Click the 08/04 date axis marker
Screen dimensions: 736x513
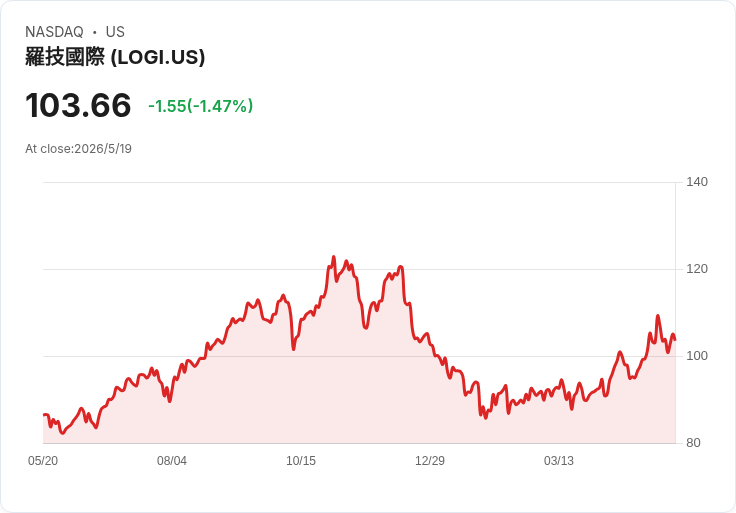tap(172, 460)
